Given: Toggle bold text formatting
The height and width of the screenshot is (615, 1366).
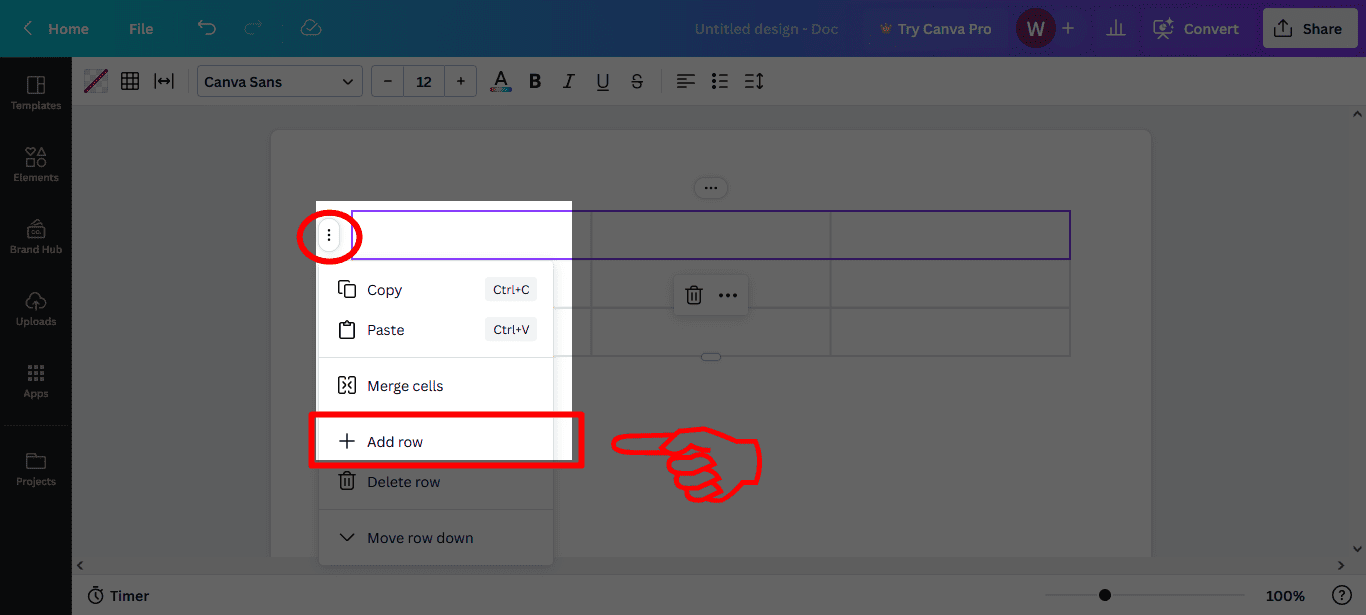Looking at the screenshot, I should pyautogui.click(x=535, y=81).
